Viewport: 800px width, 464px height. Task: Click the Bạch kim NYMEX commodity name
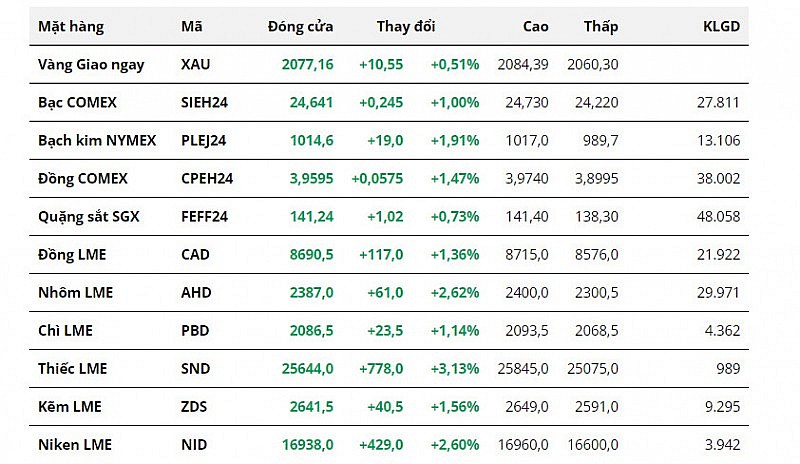(x=97, y=140)
